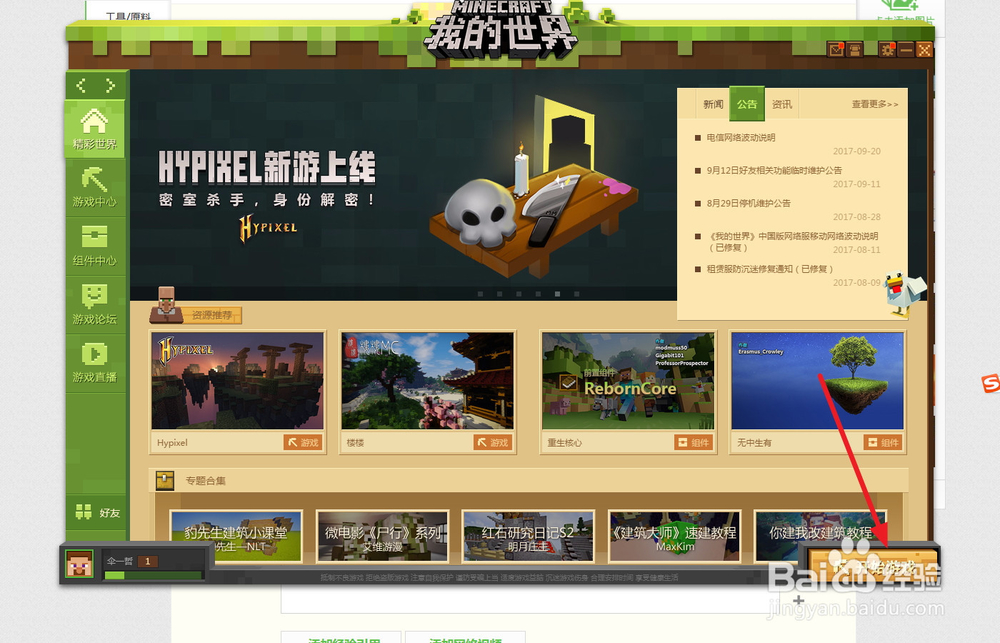Open the 《建筑大师》速建教程 collection
The width and height of the screenshot is (1000, 643).
(675, 536)
